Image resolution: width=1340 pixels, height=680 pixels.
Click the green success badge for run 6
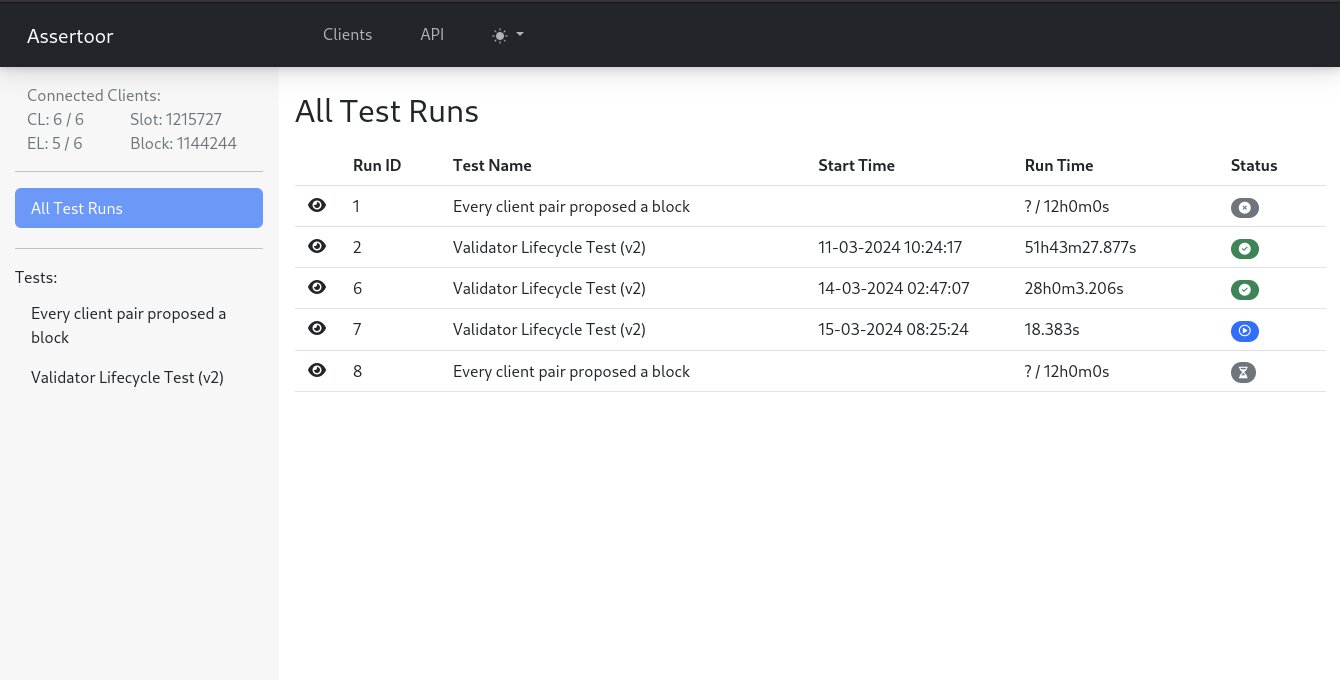point(1244,290)
